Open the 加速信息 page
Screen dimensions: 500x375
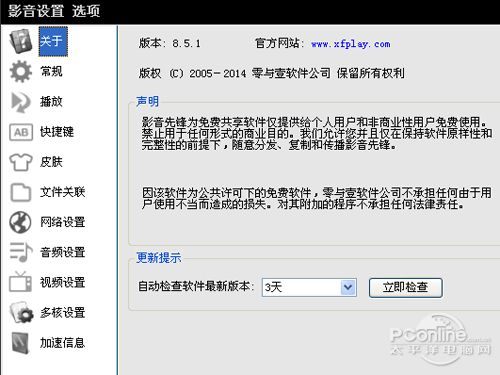(x=63, y=343)
